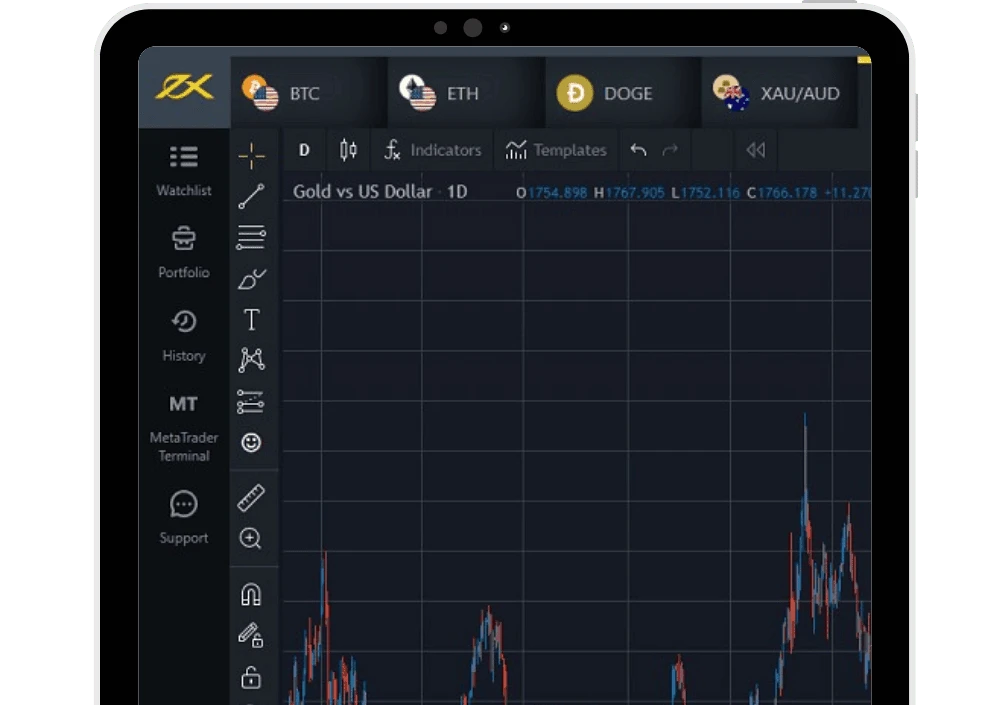Redo the chart action

point(670,150)
